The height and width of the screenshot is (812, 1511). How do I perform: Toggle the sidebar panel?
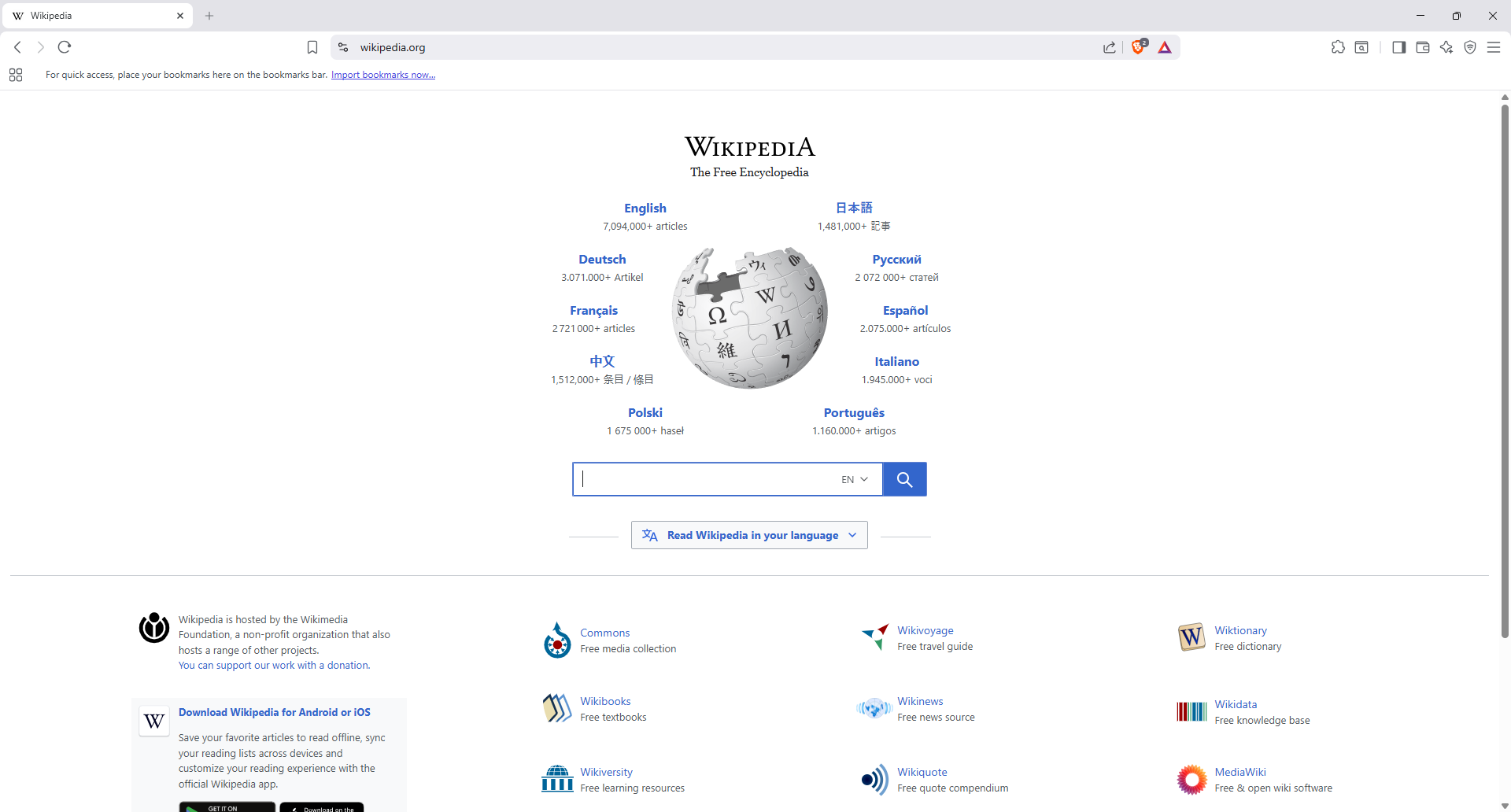[x=1398, y=47]
